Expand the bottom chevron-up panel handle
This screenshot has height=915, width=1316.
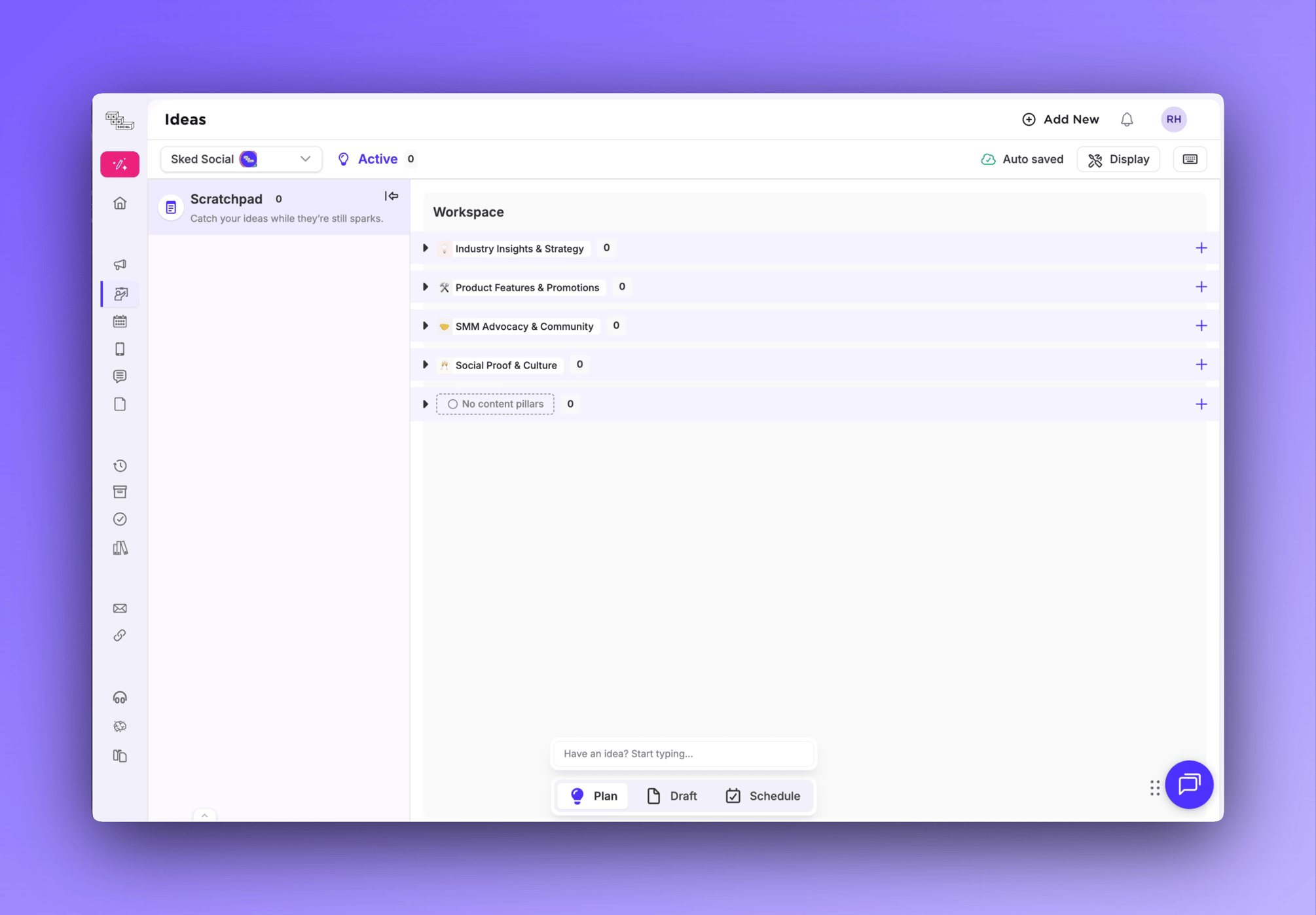pos(205,815)
